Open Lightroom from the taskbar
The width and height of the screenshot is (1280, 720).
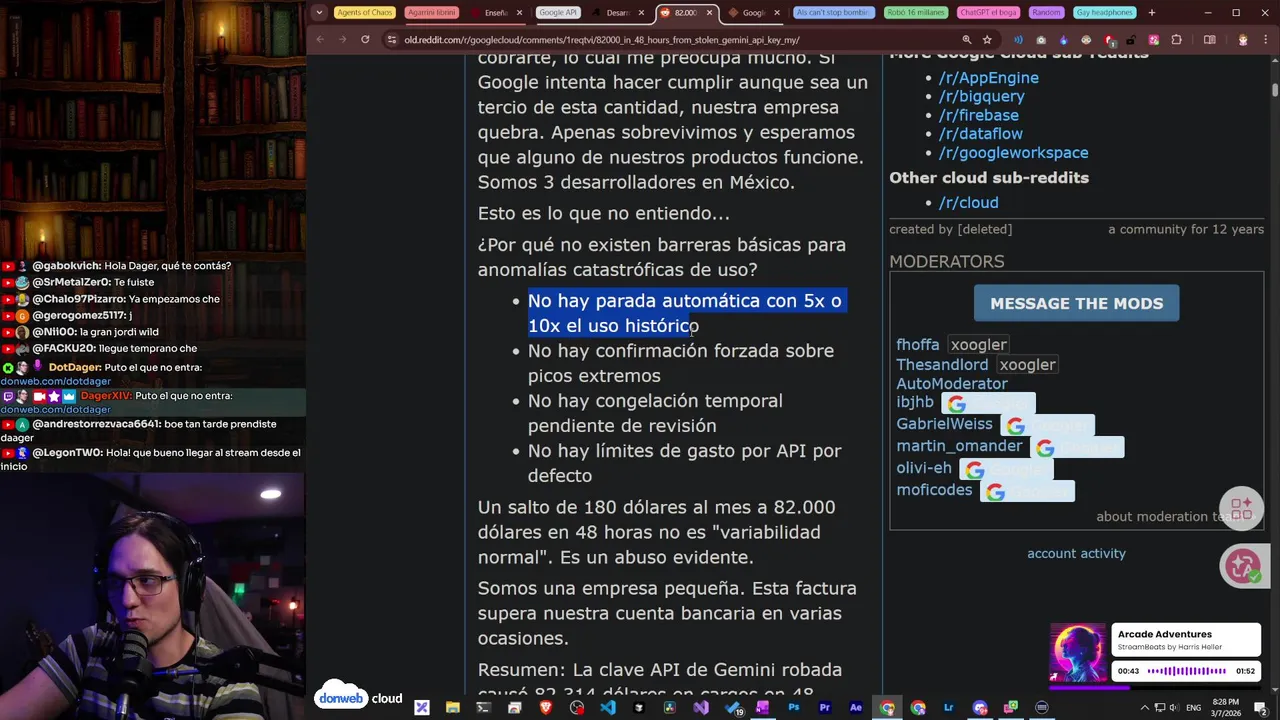point(949,708)
